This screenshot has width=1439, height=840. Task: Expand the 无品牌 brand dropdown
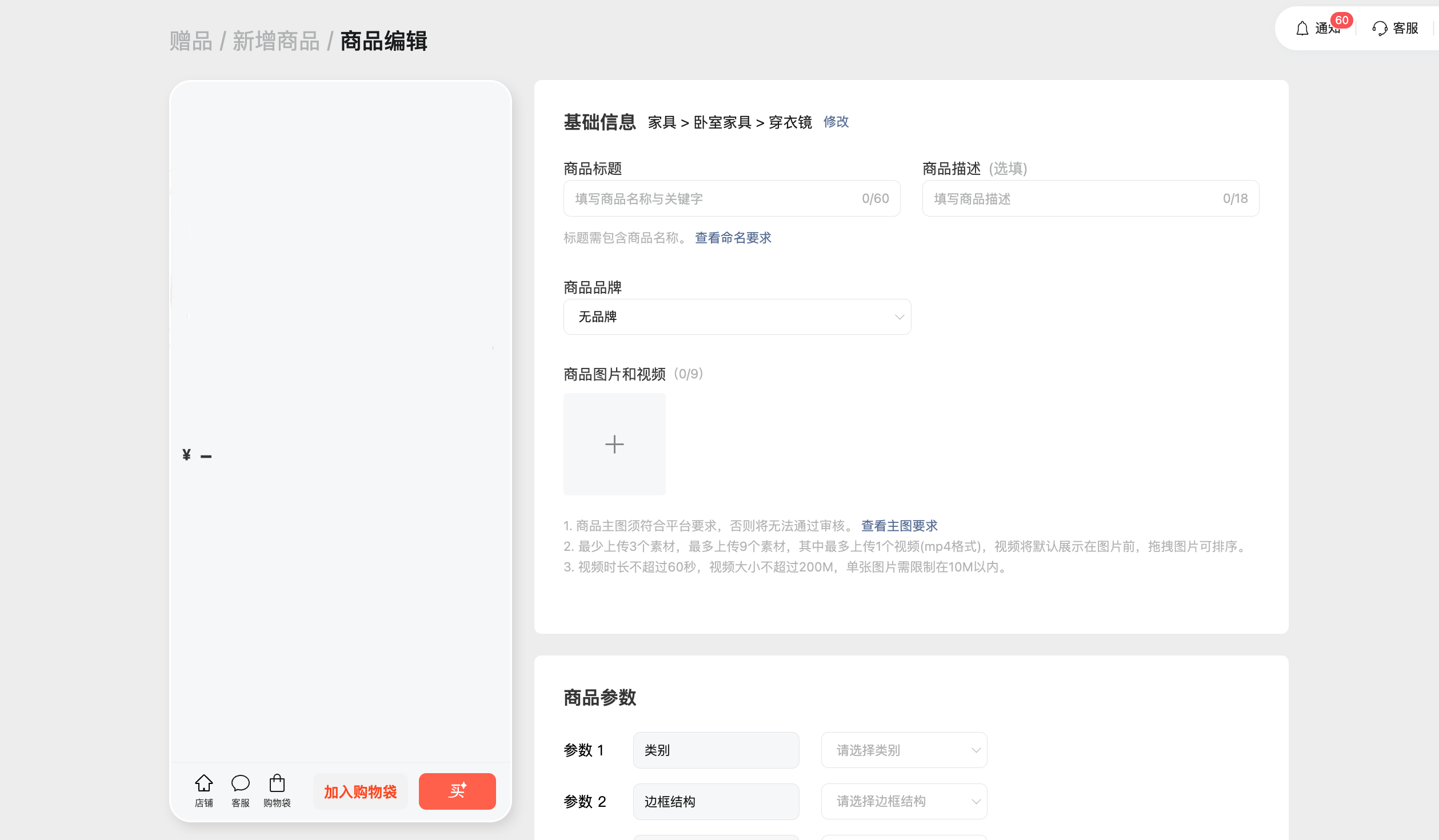737,317
